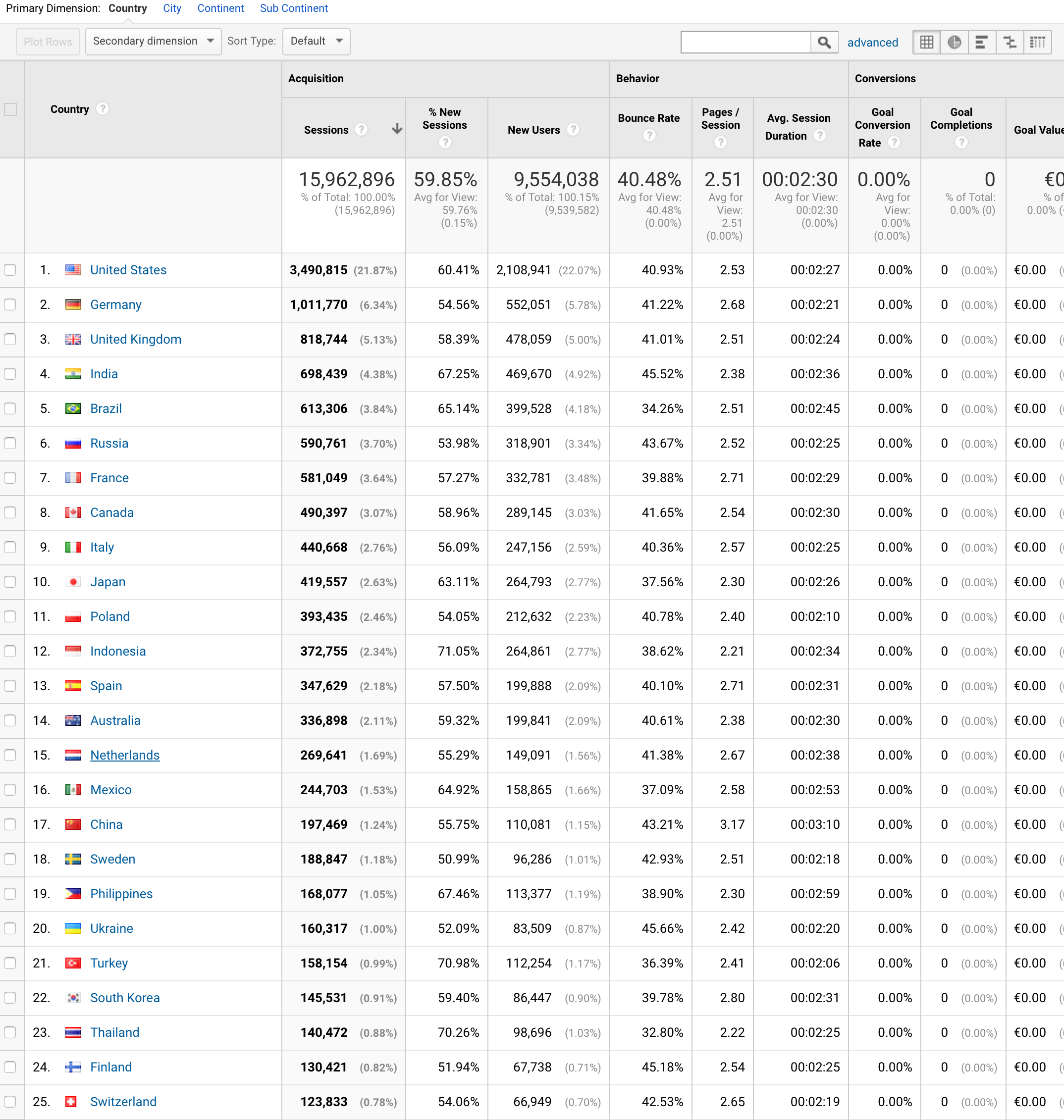
Task: Click the search magnifier button
Action: pos(824,42)
